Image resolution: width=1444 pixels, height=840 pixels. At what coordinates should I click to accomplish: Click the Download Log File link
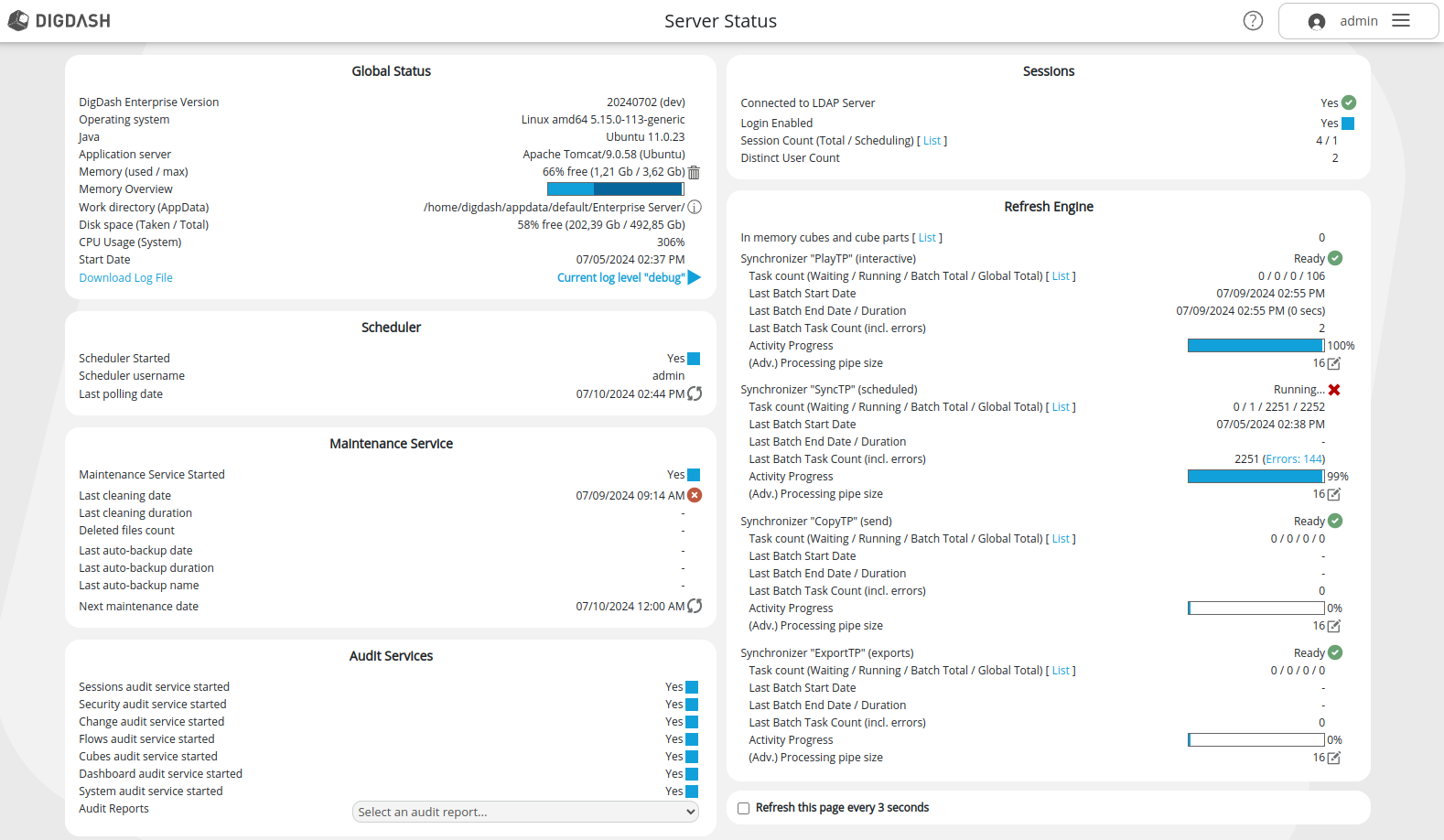(x=125, y=278)
